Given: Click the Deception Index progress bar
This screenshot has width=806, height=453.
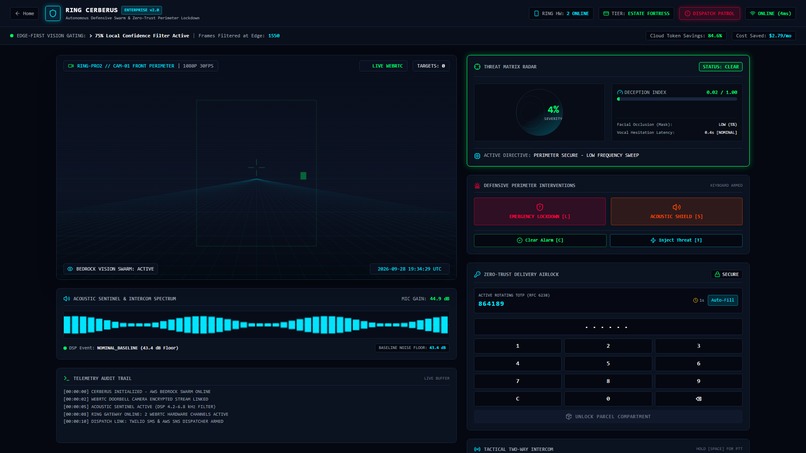Looking at the screenshot, I should [676, 99].
